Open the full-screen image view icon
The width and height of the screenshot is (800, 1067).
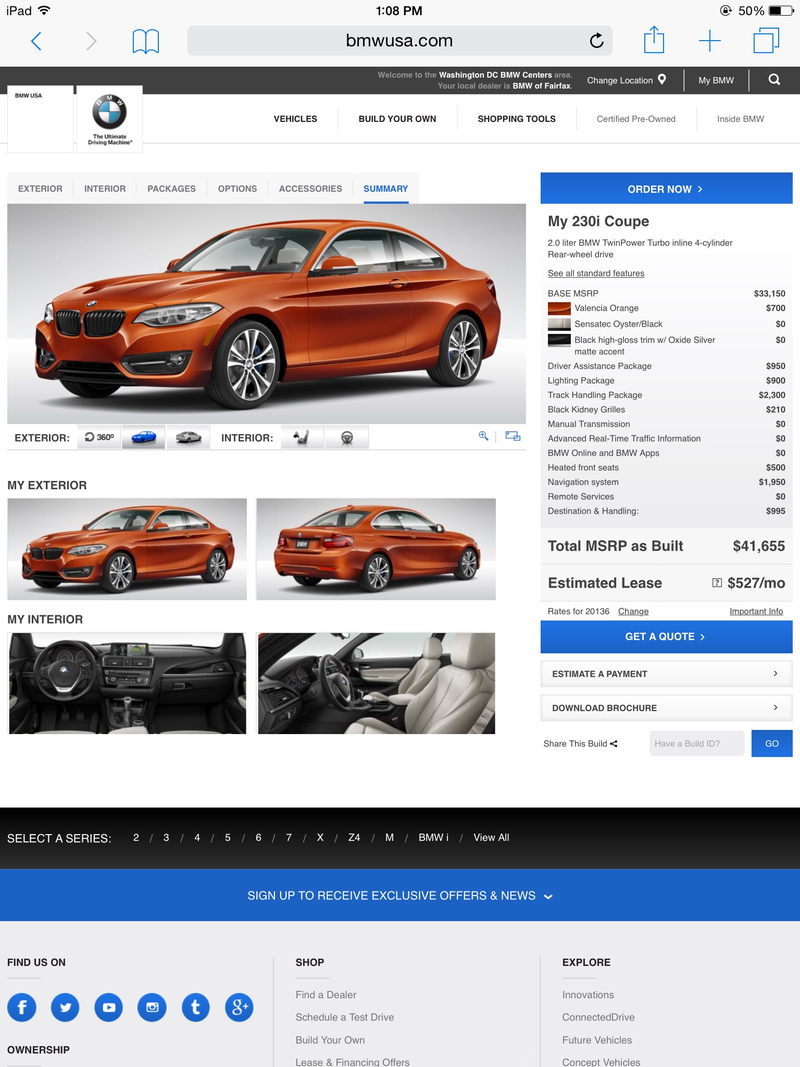pos(513,436)
